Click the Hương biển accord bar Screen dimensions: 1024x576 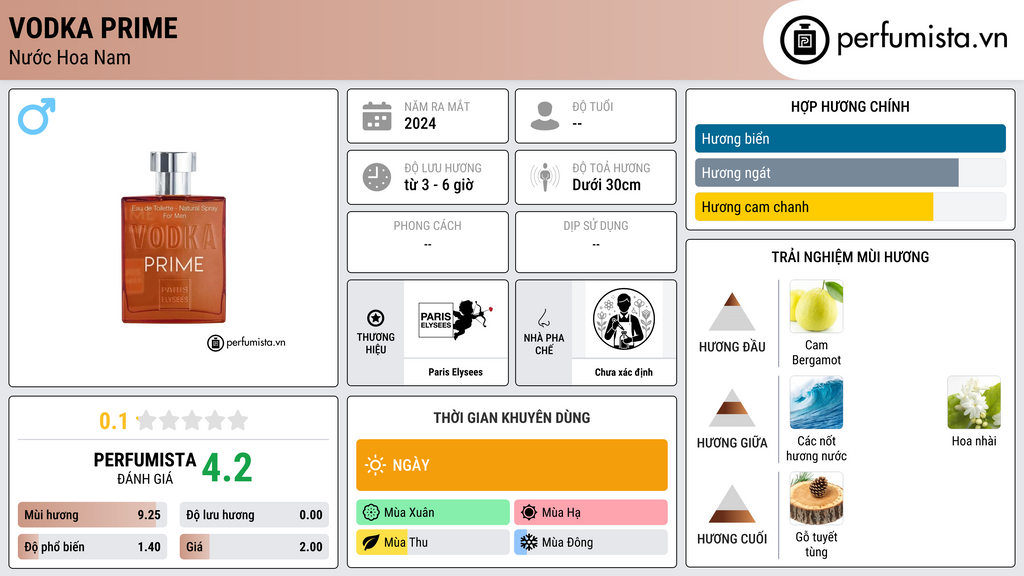[x=850, y=138]
